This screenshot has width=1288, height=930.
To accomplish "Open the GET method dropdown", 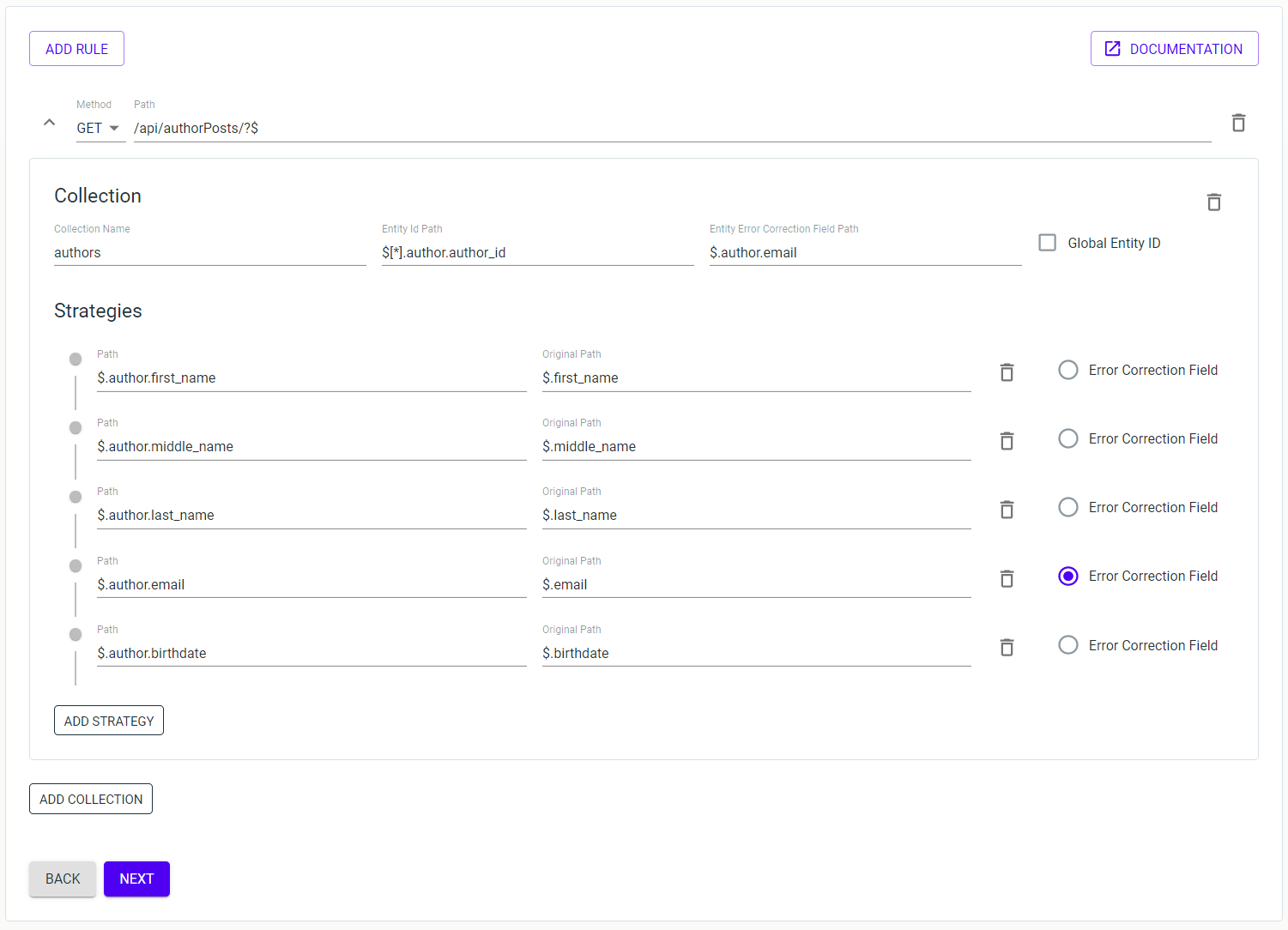I will coord(99,128).
